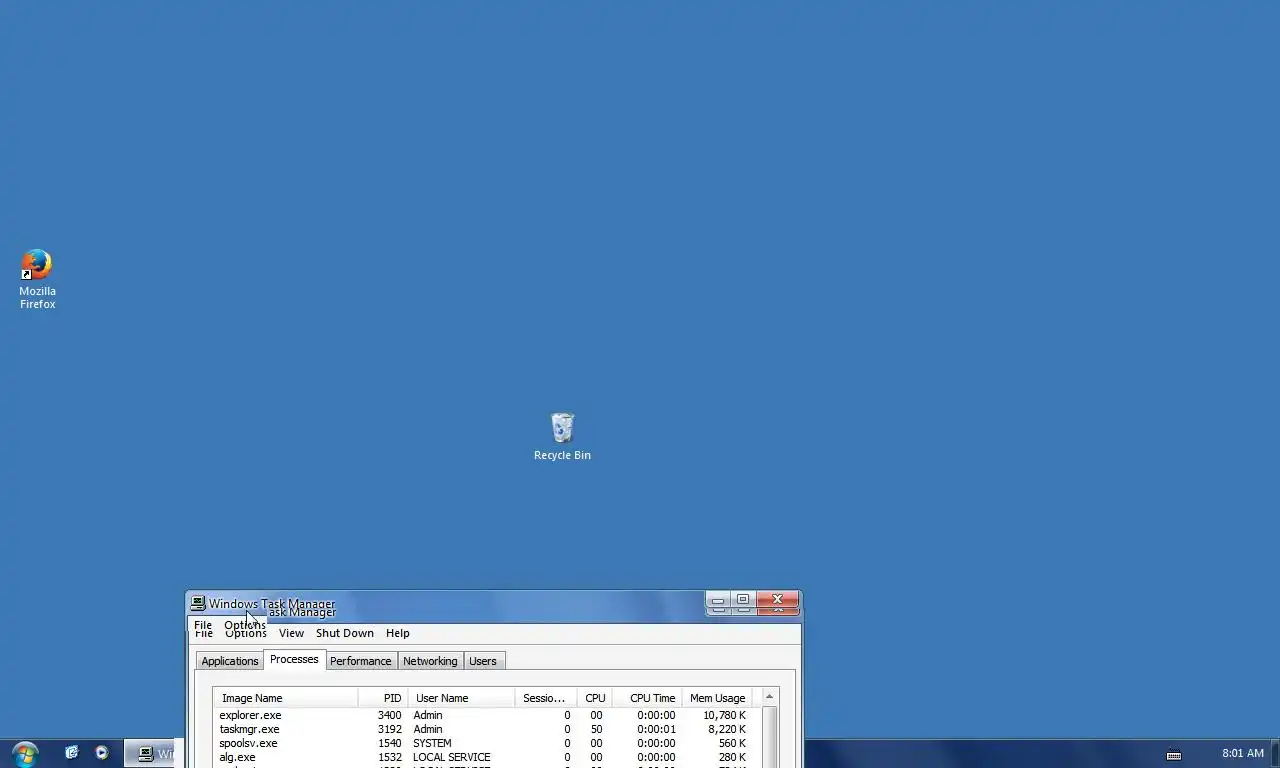Click the 8:01 AM system clock
Image resolution: width=1280 pixels, height=768 pixels.
click(1243, 753)
